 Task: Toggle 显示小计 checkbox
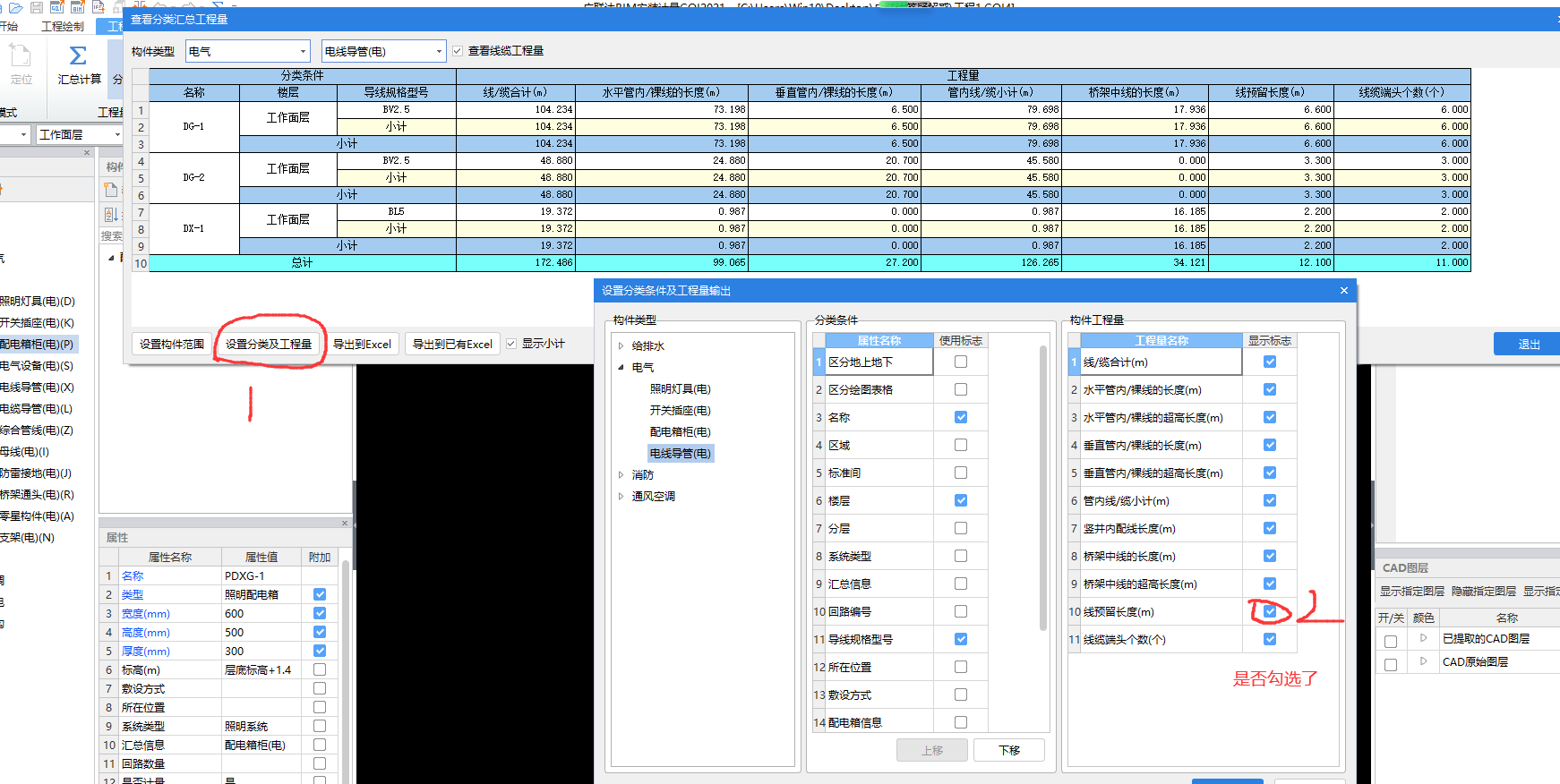click(x=511, y=344)
